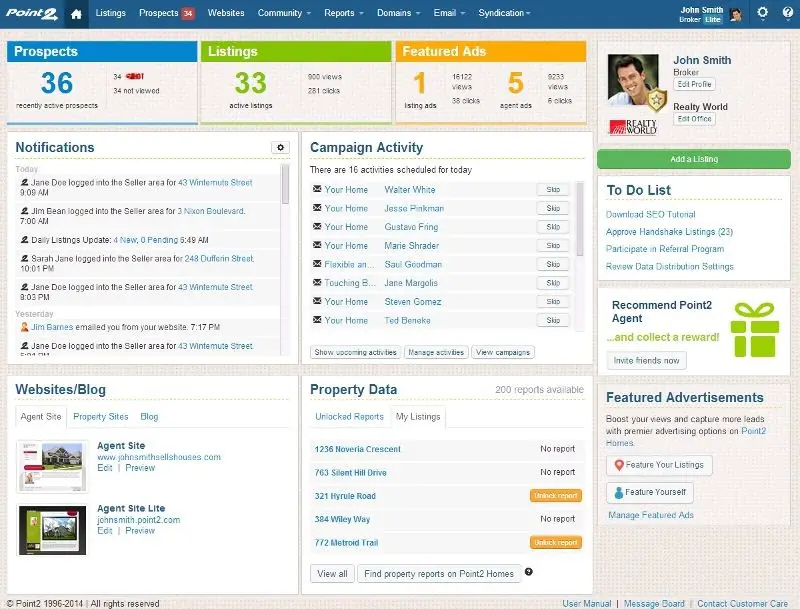Click View campaigns button
Image resolution: width=800 pixels, height=609 pixels.
(503, 352)
